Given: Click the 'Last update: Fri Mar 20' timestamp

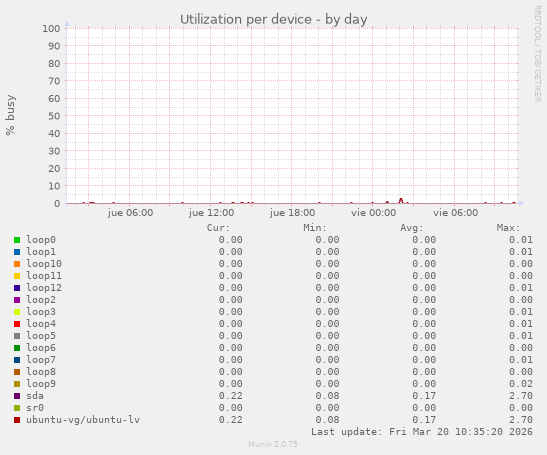Looking at the screenshot, I should pos(422,432).
